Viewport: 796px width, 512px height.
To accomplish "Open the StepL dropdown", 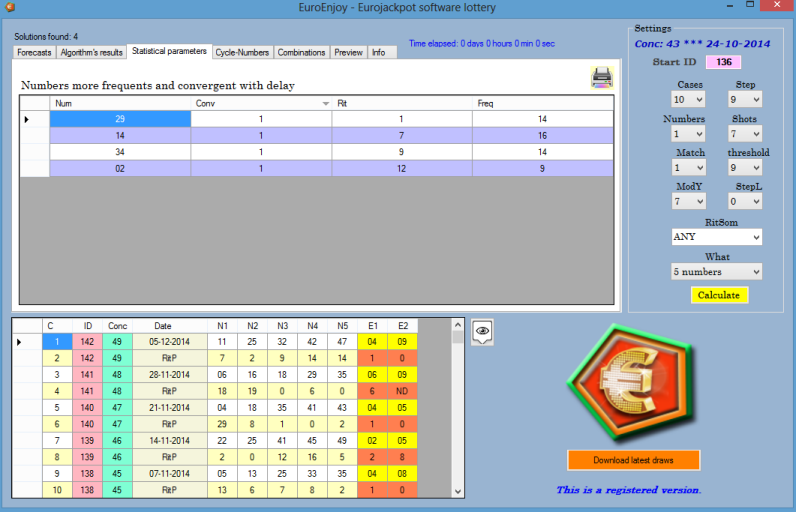I will (745, 201).
